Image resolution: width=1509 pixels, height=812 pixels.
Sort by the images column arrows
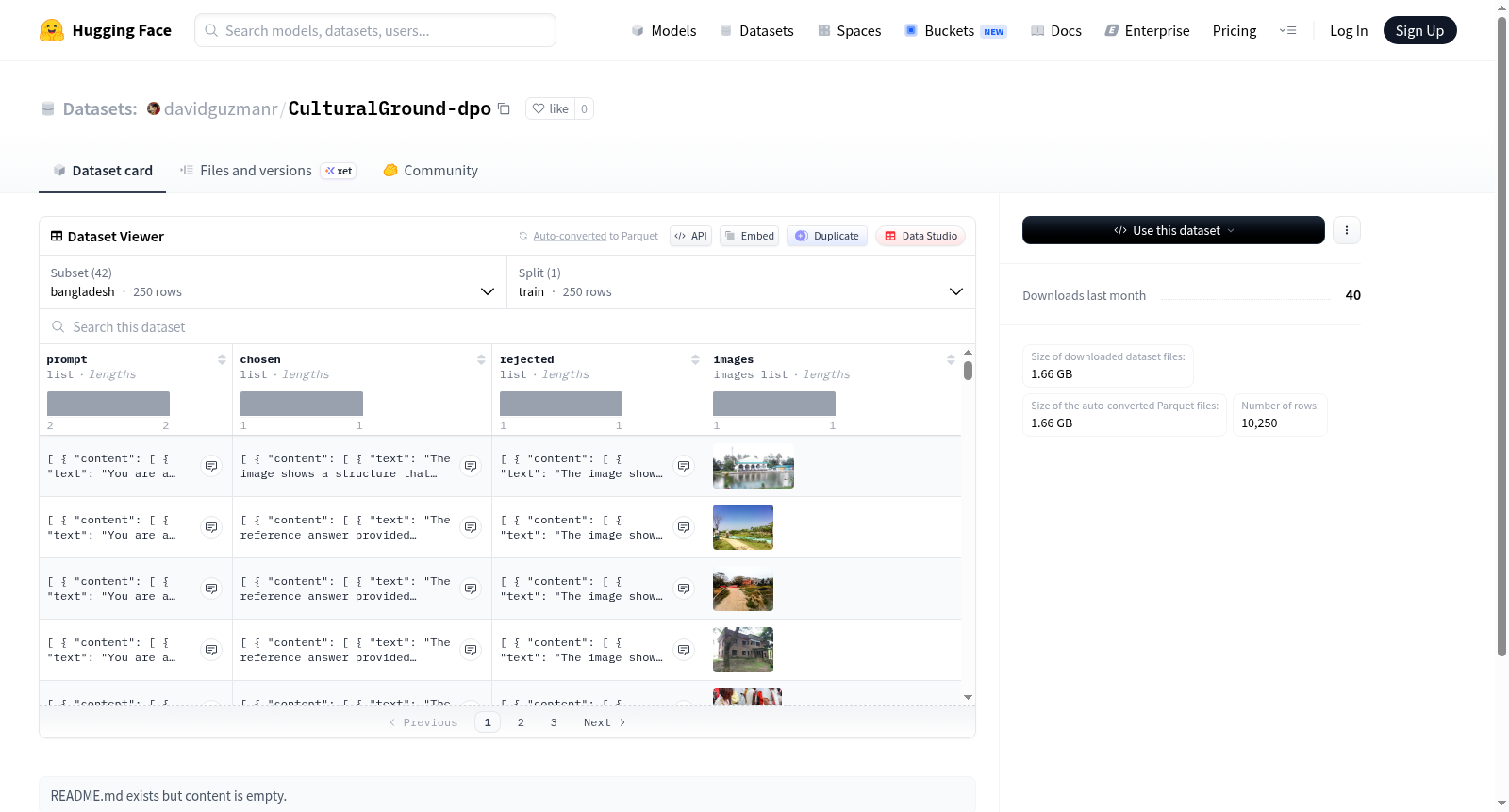tap(951, 359)
